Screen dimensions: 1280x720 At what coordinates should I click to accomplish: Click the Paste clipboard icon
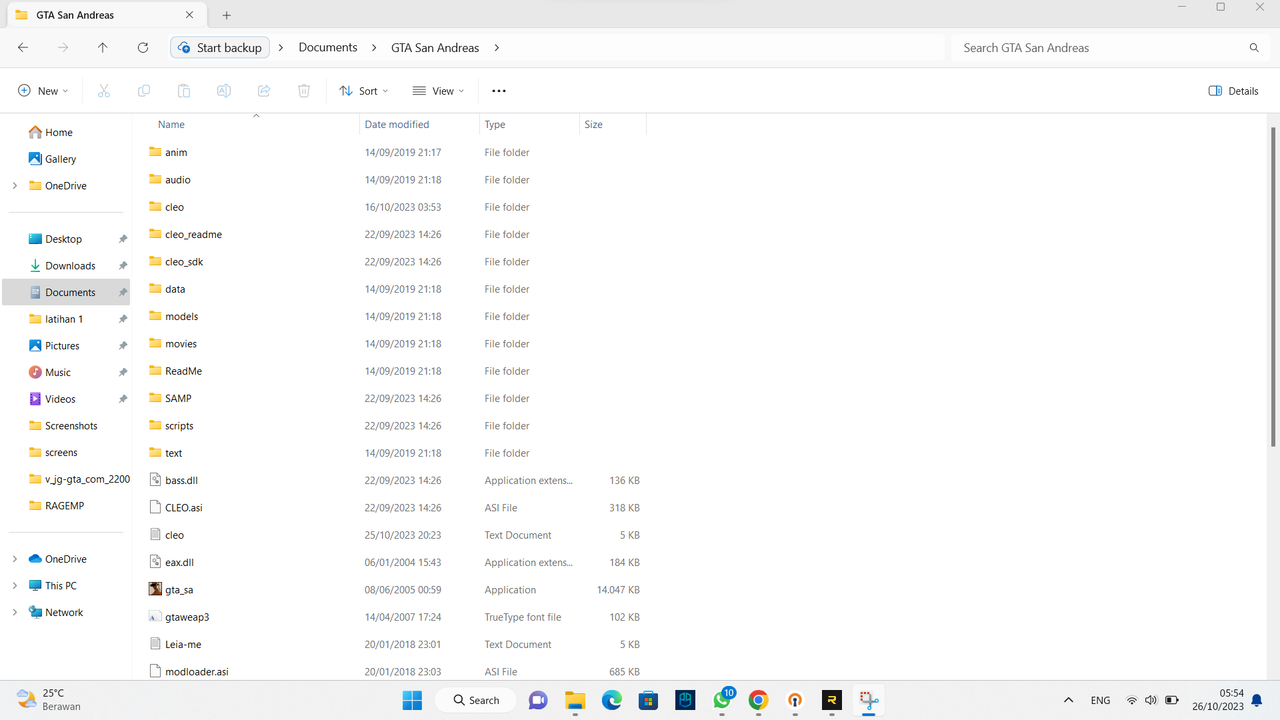(x=184, y=91)
